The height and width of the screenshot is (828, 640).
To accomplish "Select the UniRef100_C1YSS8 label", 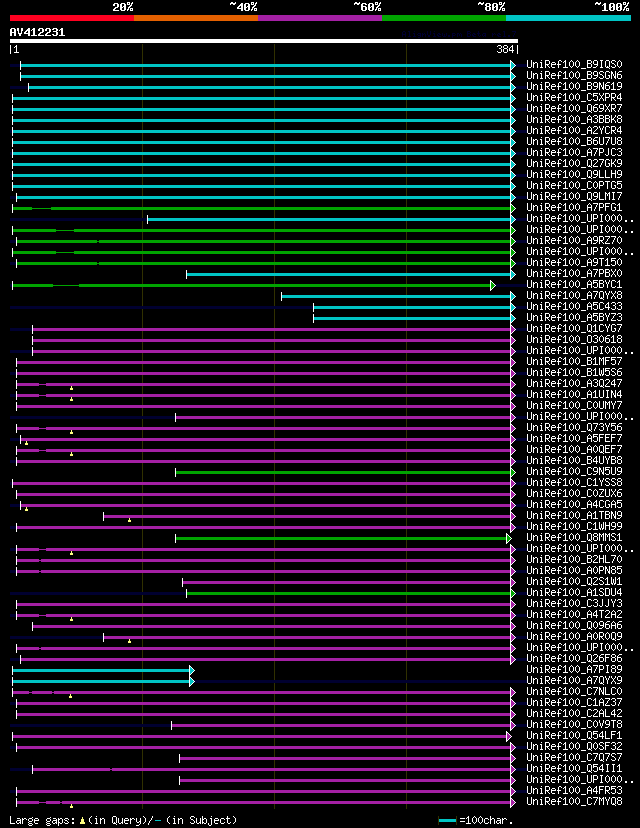I will coord(574,483).
